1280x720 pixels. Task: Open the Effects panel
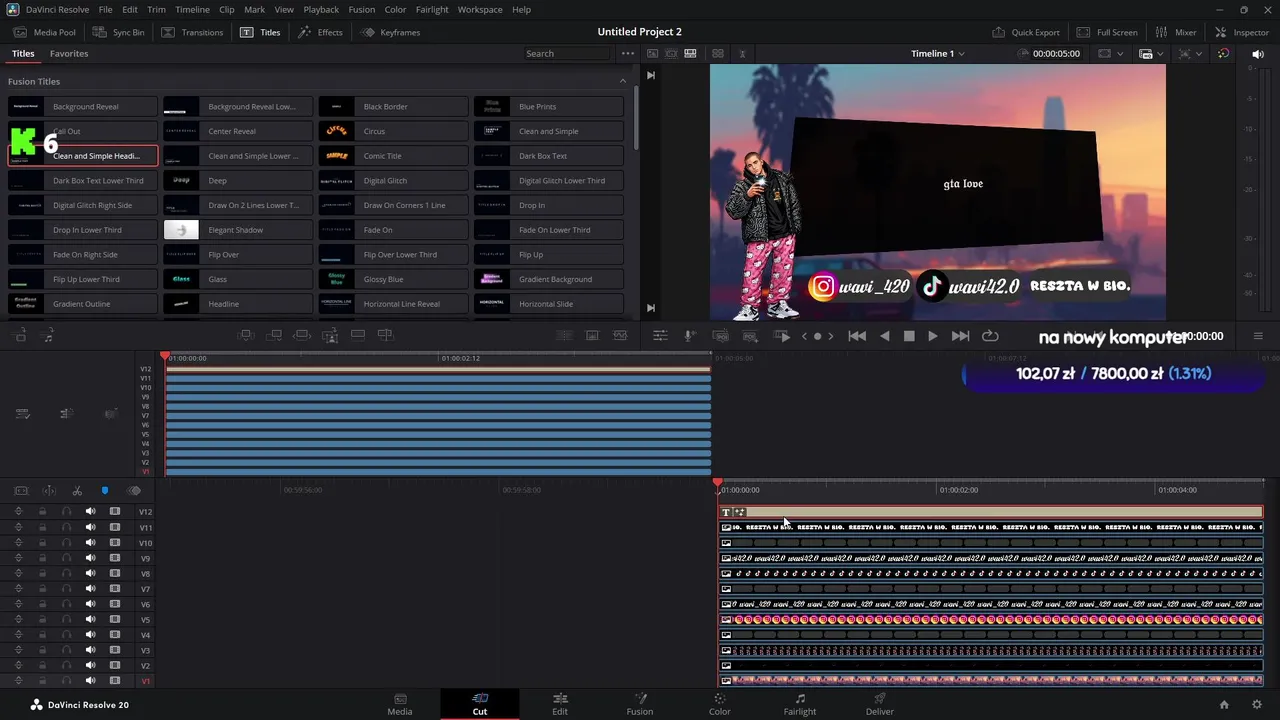[x=320, y=32]
